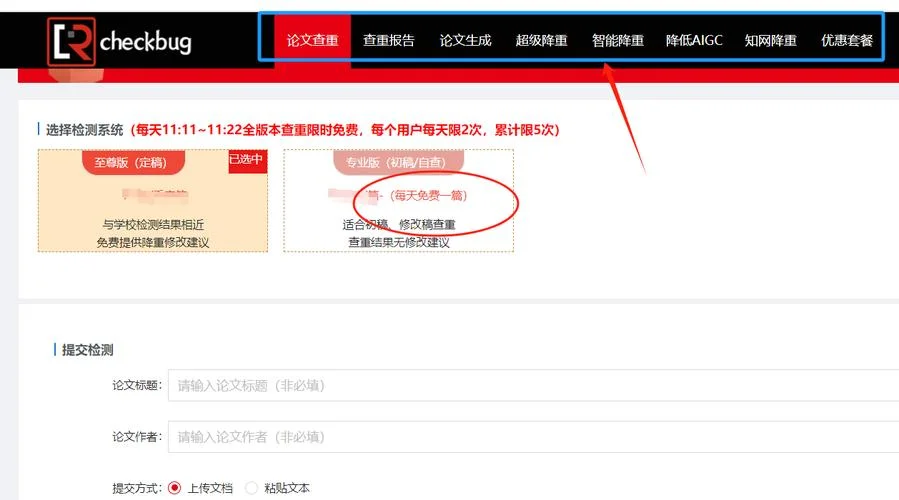Click the 提交方式 label
Image resolution: width=899 pixels, height=500 pixels.
coord(137,489)
